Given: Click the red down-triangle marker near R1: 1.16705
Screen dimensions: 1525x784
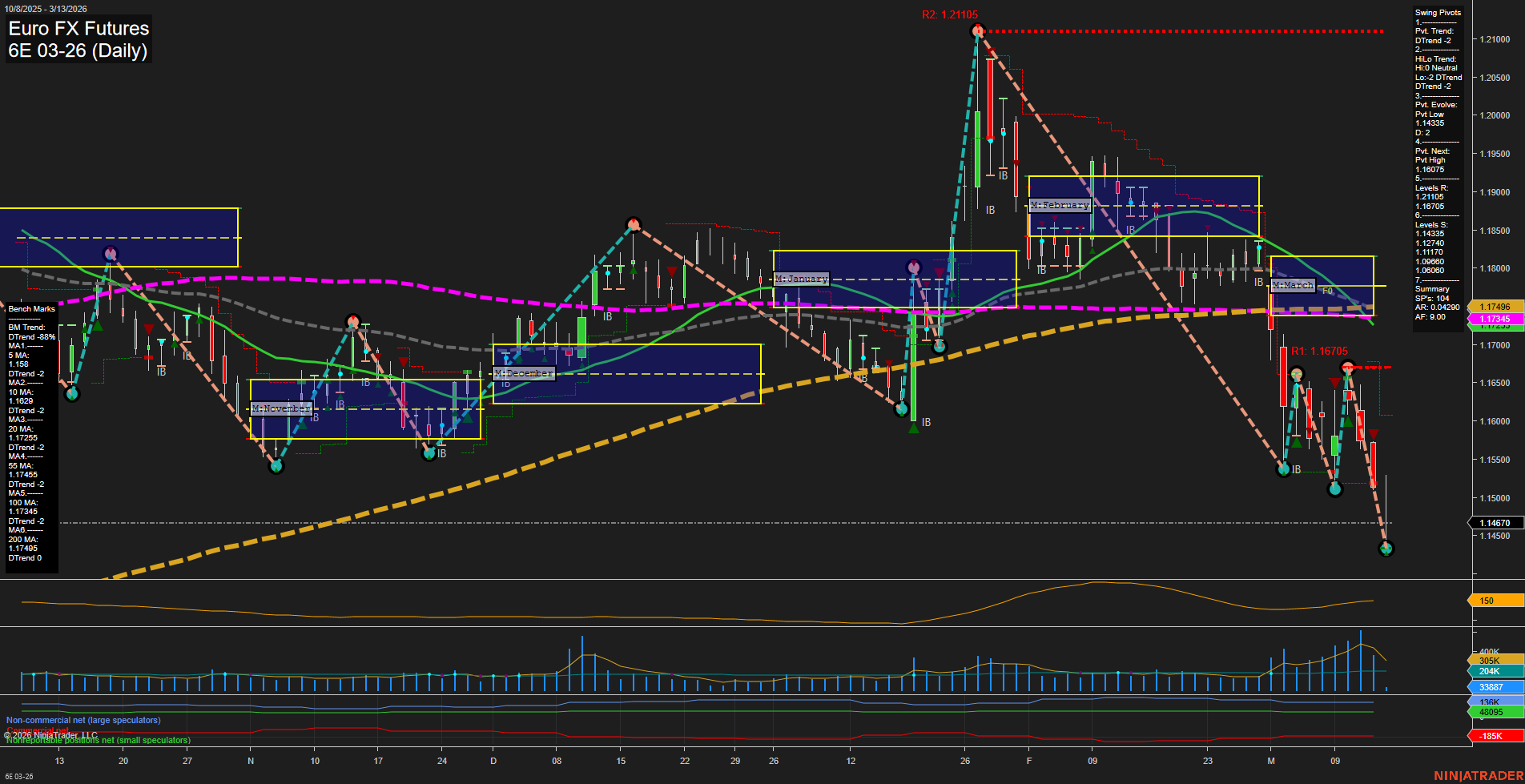Looking at the screenshot, I should click(x=1334, y=382).
